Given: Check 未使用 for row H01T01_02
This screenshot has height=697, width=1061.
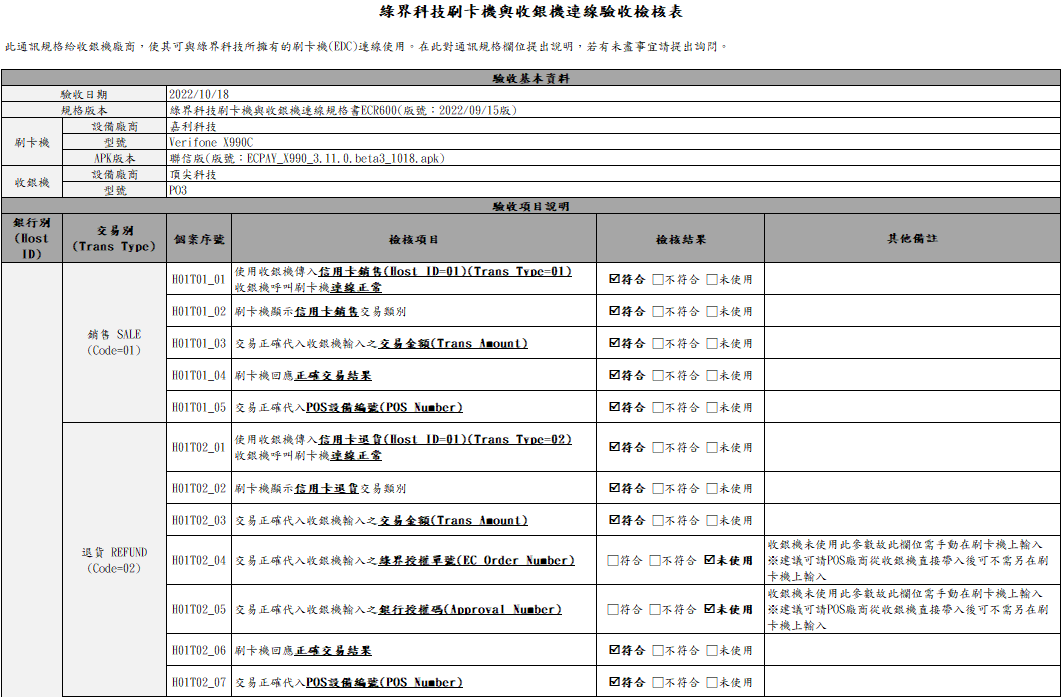Looking at the screenshot, I should point(712,312).
